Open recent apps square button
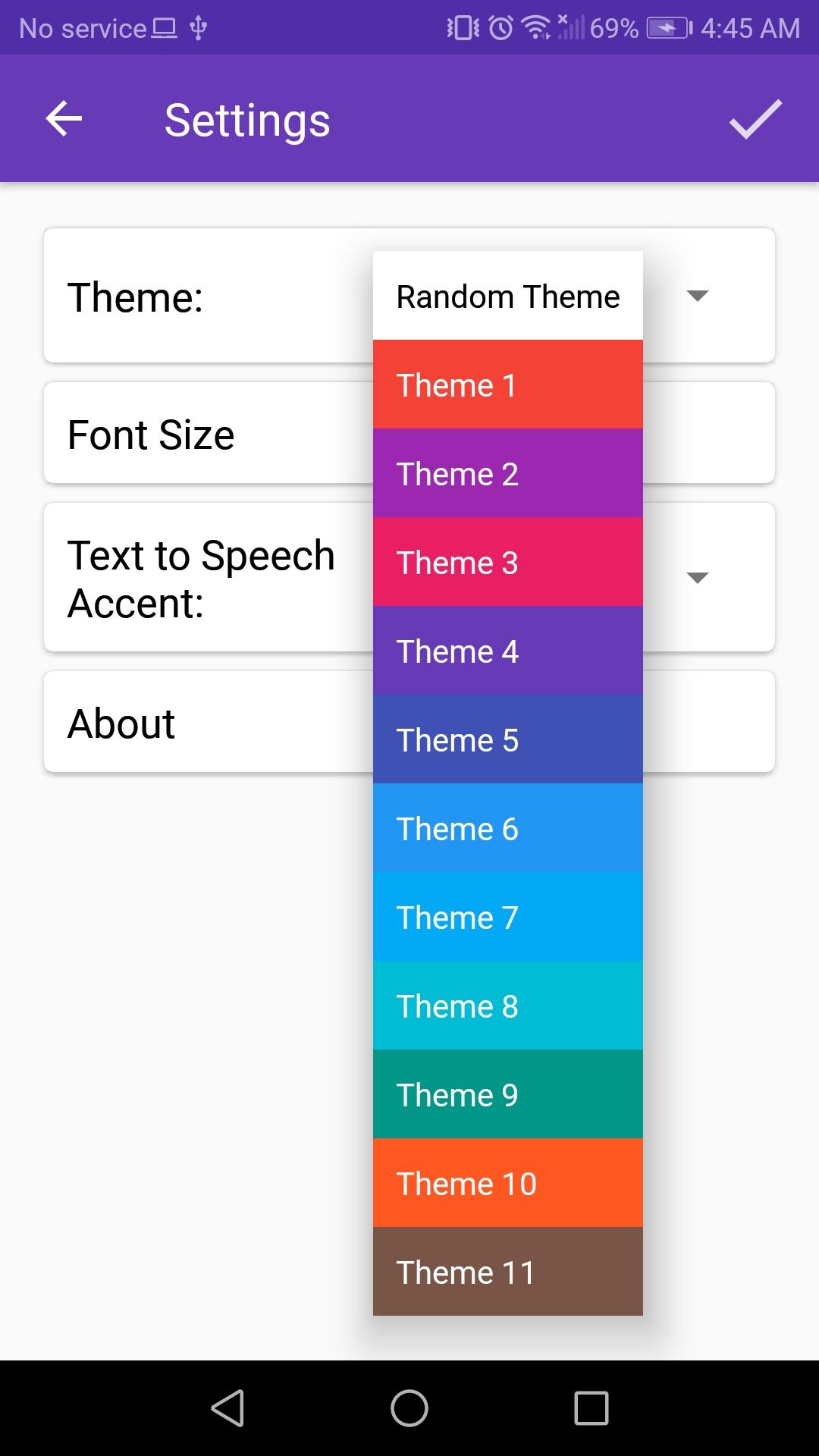Image resolution: width=819 pixels, height=1456 pixels. (x=591, y=1408)
